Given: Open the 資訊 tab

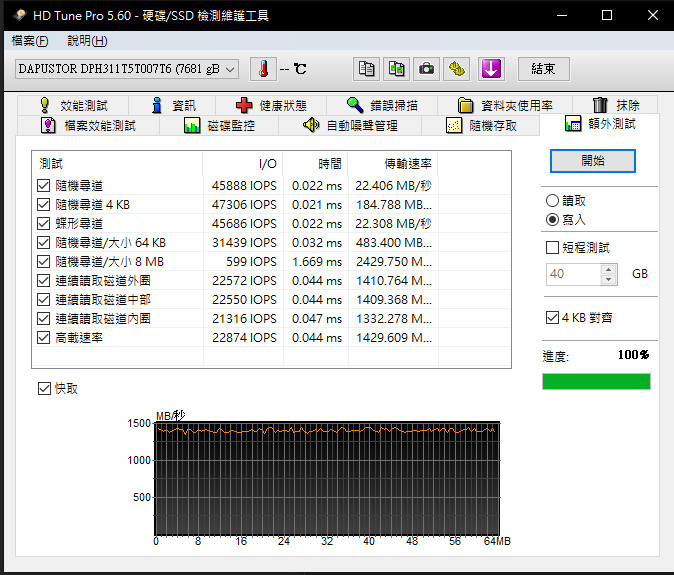Looking at the screenshot, I should click(173, 105).
